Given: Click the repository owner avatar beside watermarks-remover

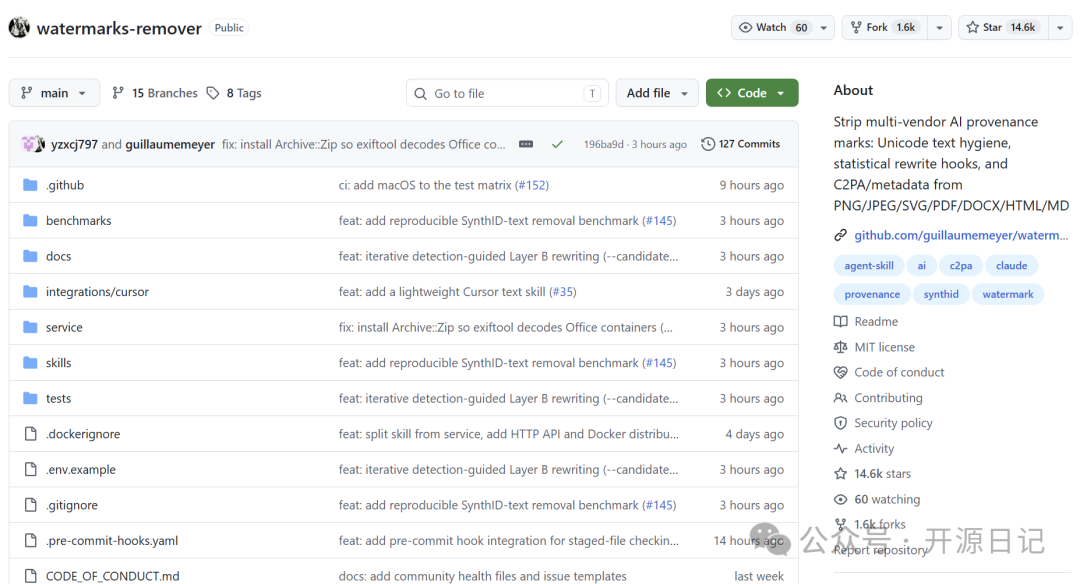Looking at the screenshot, I should click(19, 28).
